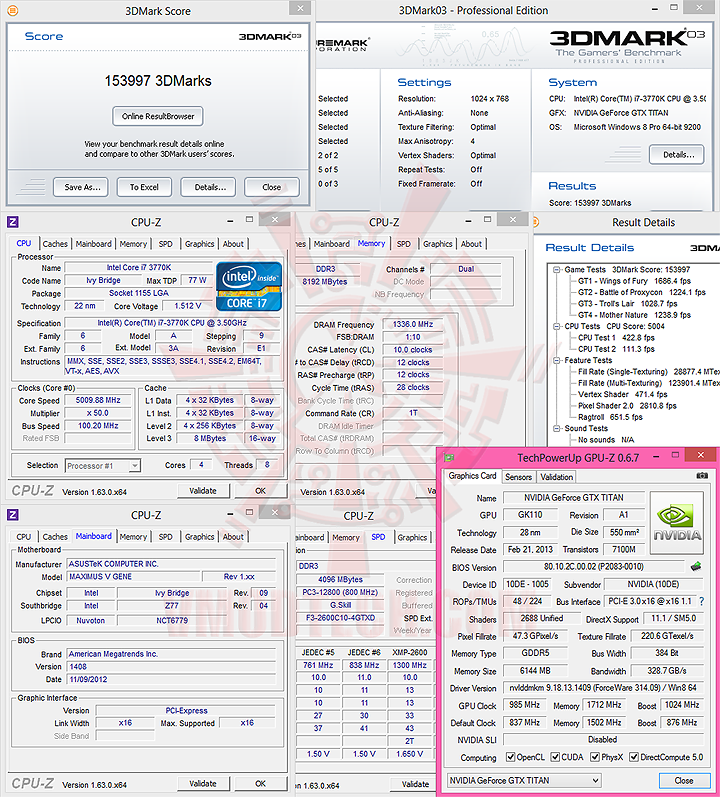Open the SPD tab in CPU-Z Memory window

pos(403,244)
